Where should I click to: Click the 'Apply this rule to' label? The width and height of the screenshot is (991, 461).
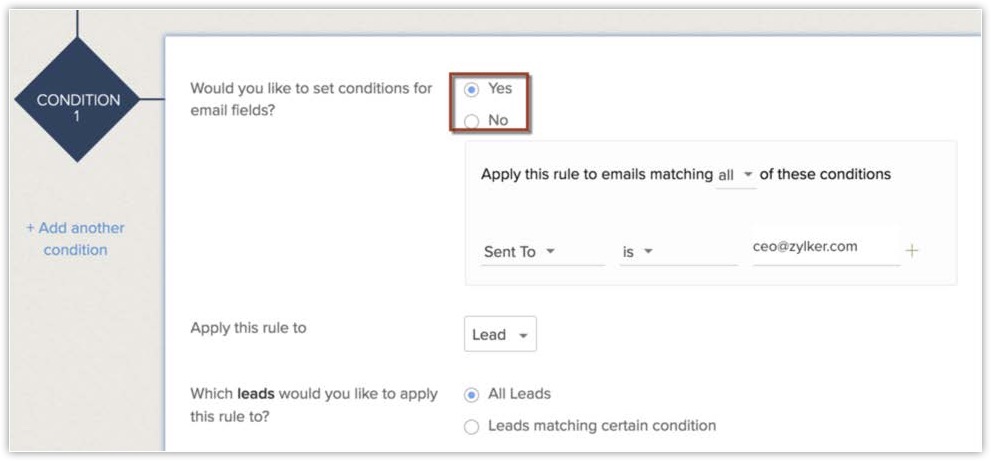[x=249, y=328]
